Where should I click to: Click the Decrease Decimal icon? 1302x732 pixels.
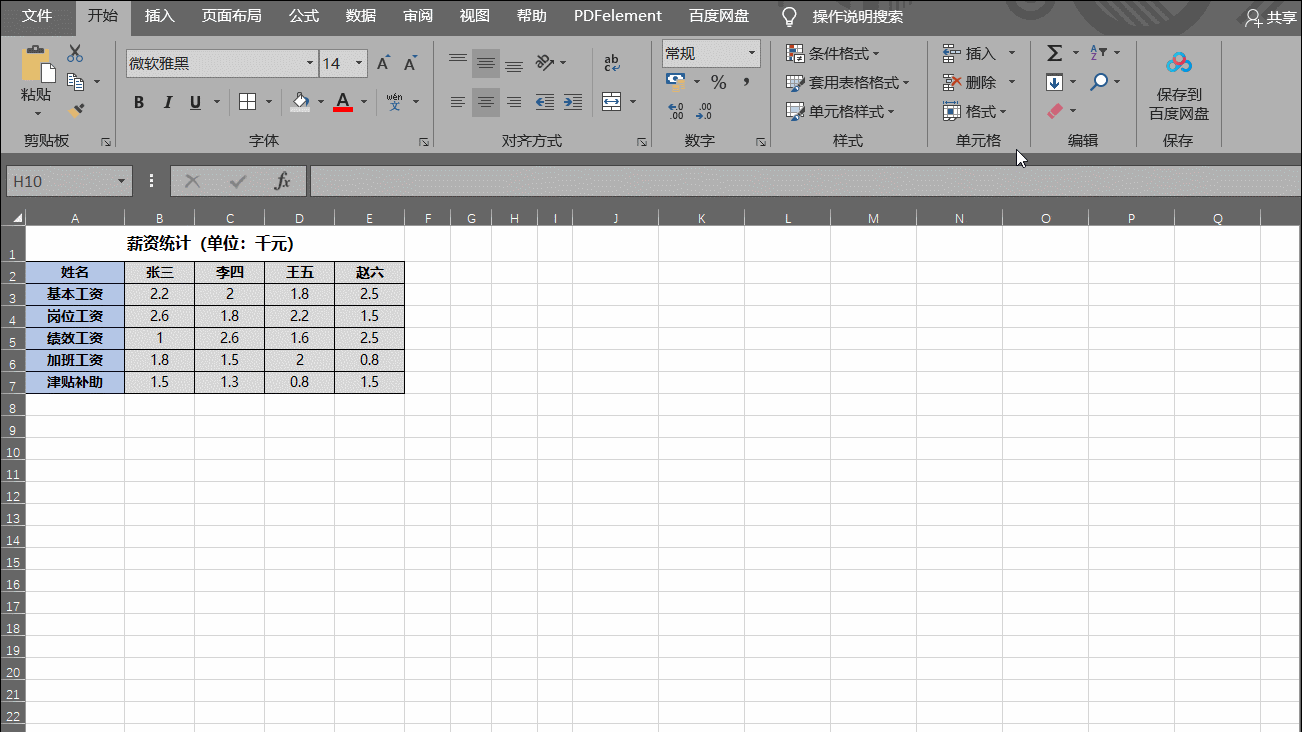pos(704,110)
